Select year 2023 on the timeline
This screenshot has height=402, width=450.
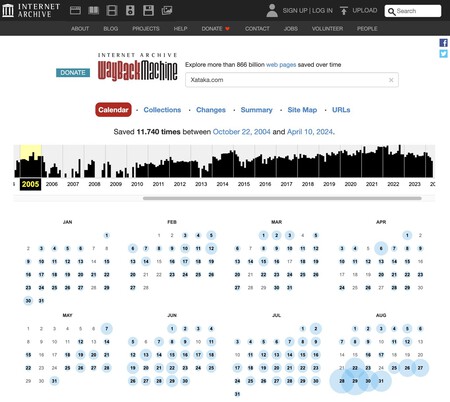(414, 184)
